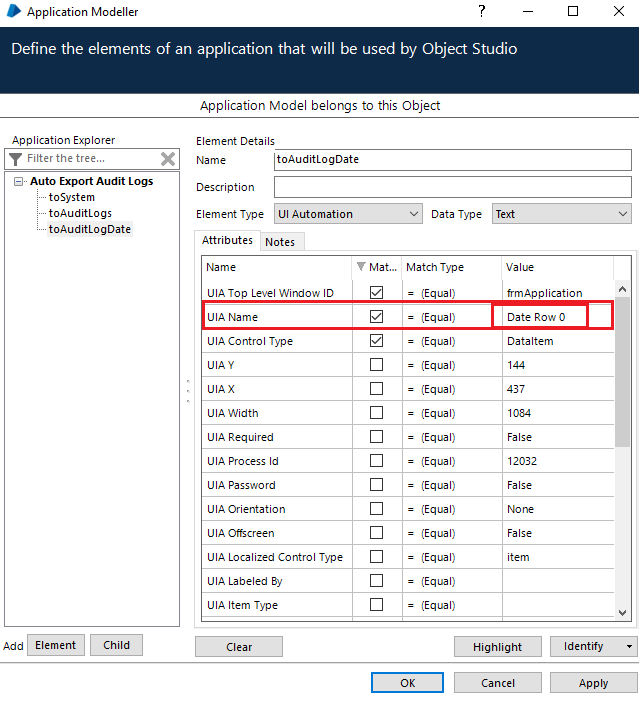Image resolution: width=639 pixels, height=701 pixels.
Task: Click the filter funnel icon in Application Explorer
Action: click(x=16, y=159)
